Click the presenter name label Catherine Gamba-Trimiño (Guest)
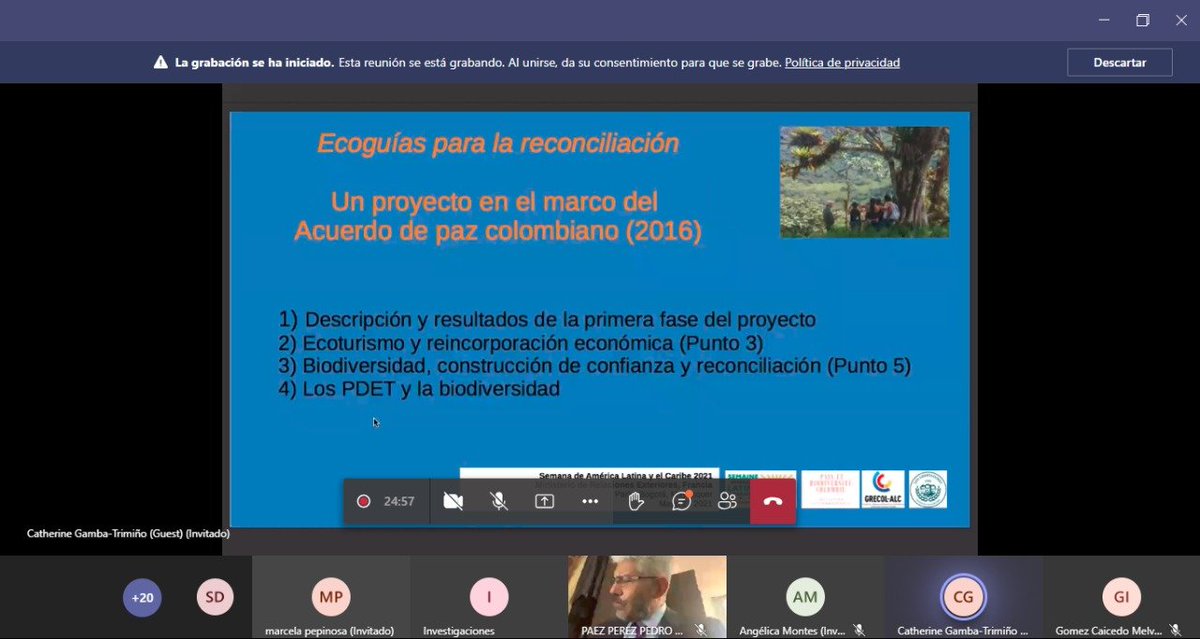1200x639 pixels. 128,534
